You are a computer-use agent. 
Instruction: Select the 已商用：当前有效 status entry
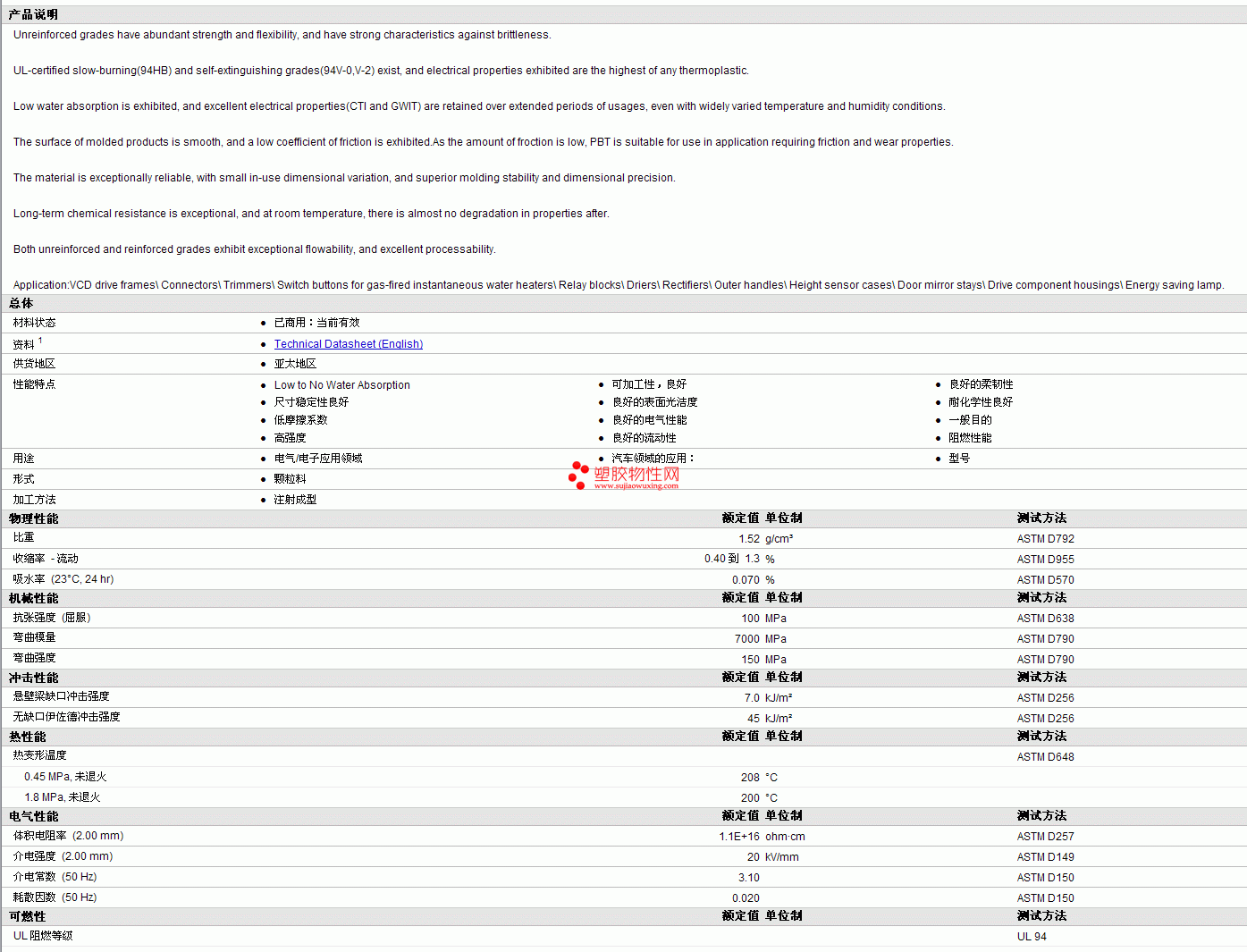316,323
